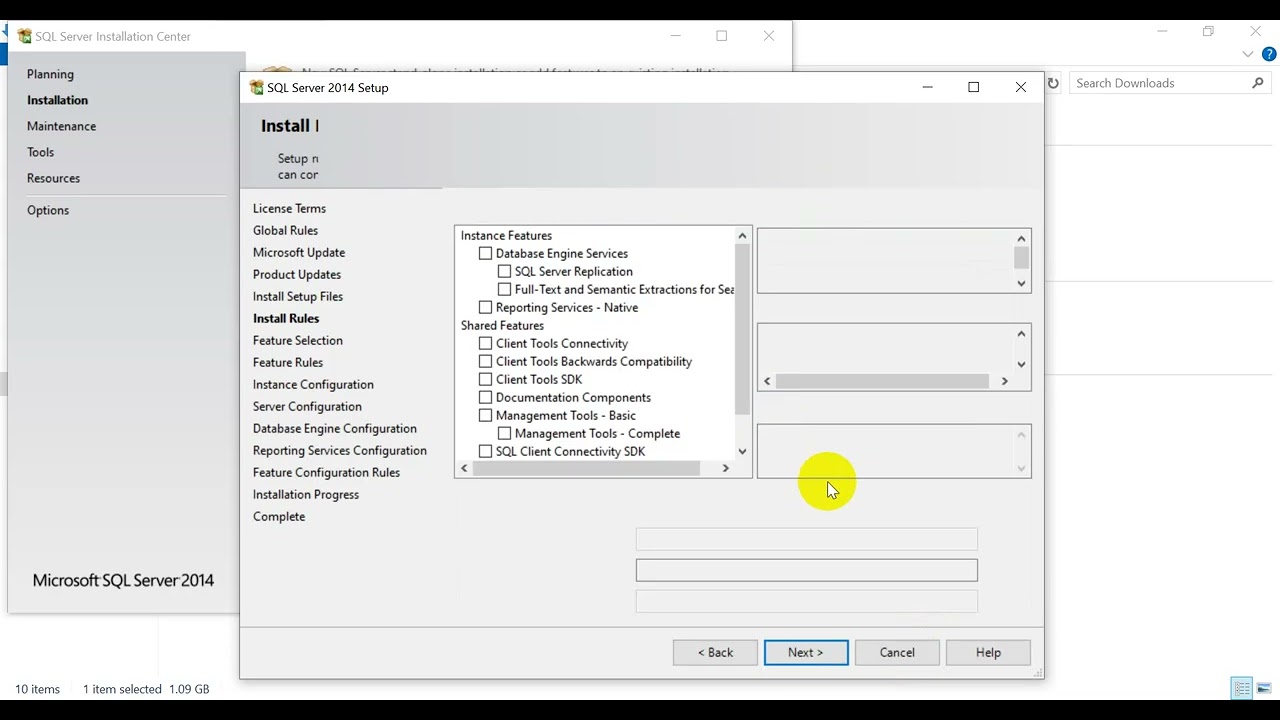Open Options in Installation Center
Screen dimensions: 1280x720
(48, 210)
